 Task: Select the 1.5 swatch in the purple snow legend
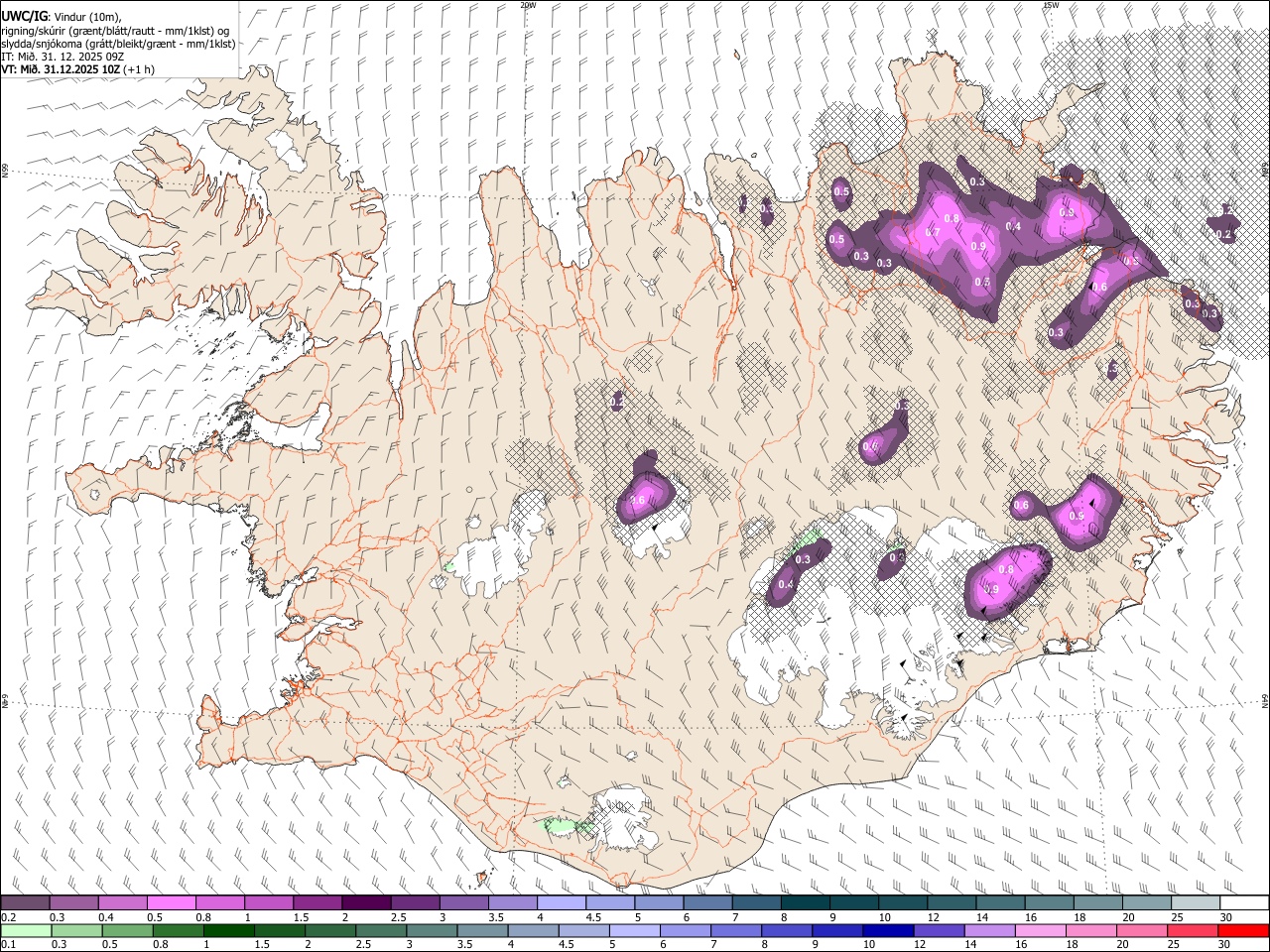pyautogui.click(x=317, y=903)
